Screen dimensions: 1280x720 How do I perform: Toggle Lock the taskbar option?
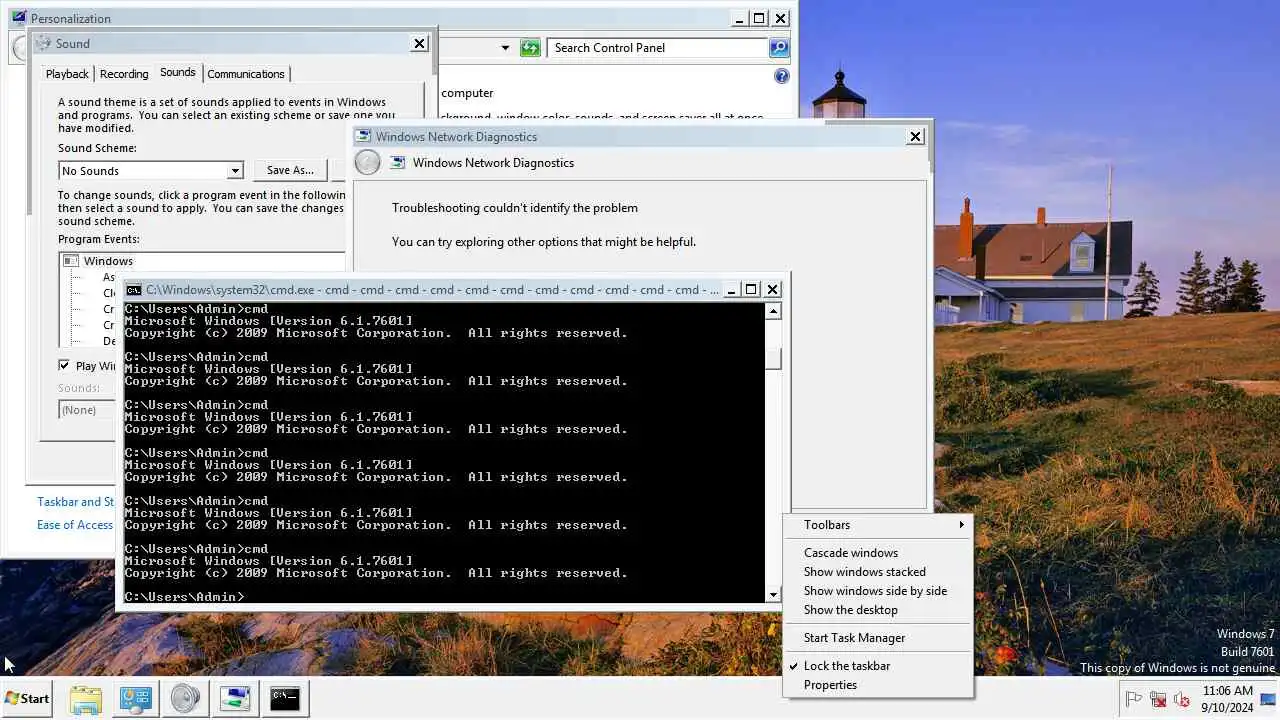877,666
